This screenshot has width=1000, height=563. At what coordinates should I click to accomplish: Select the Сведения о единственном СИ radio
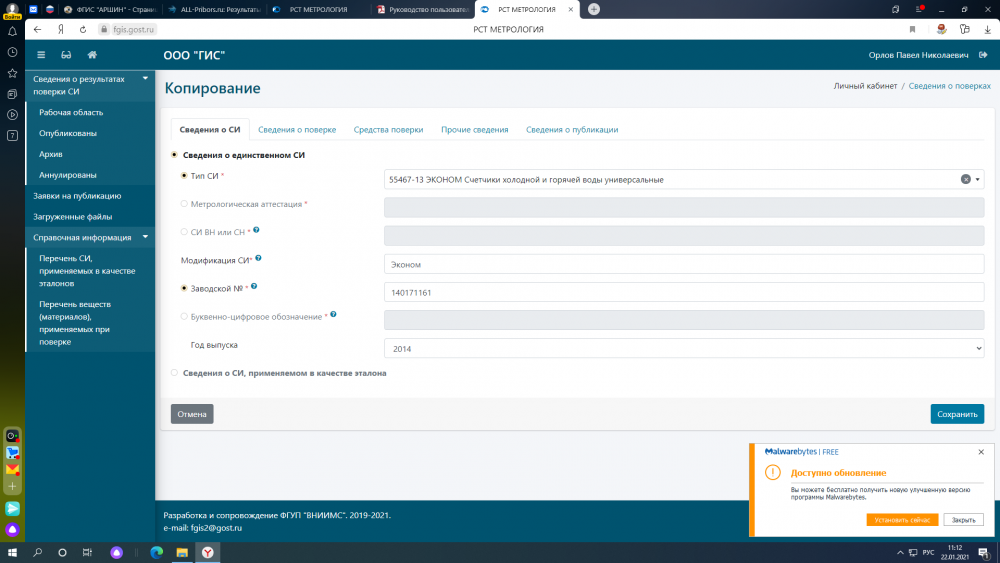coord(175,155)
